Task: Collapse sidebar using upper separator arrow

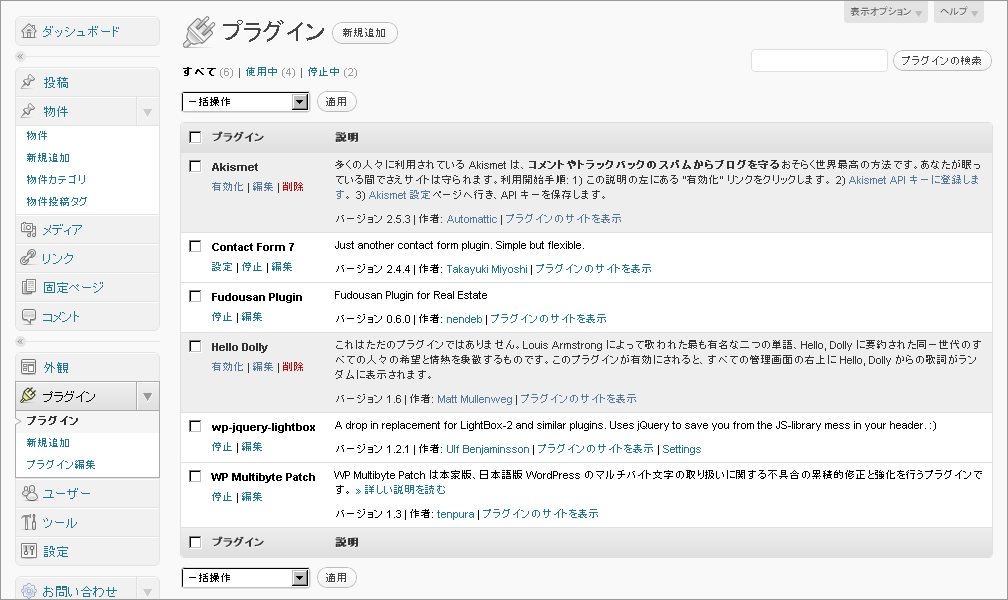Action: click(x=21, y=56)
